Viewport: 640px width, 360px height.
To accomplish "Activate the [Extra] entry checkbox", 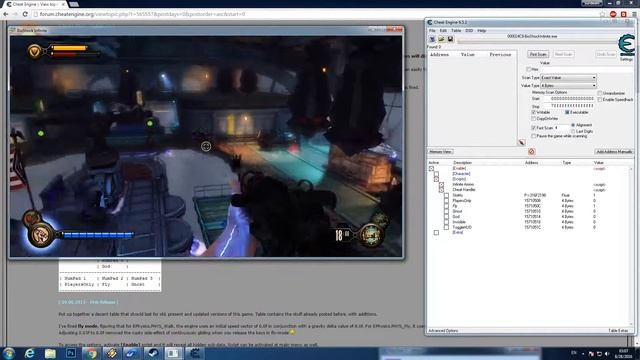I will pos(436,233).
